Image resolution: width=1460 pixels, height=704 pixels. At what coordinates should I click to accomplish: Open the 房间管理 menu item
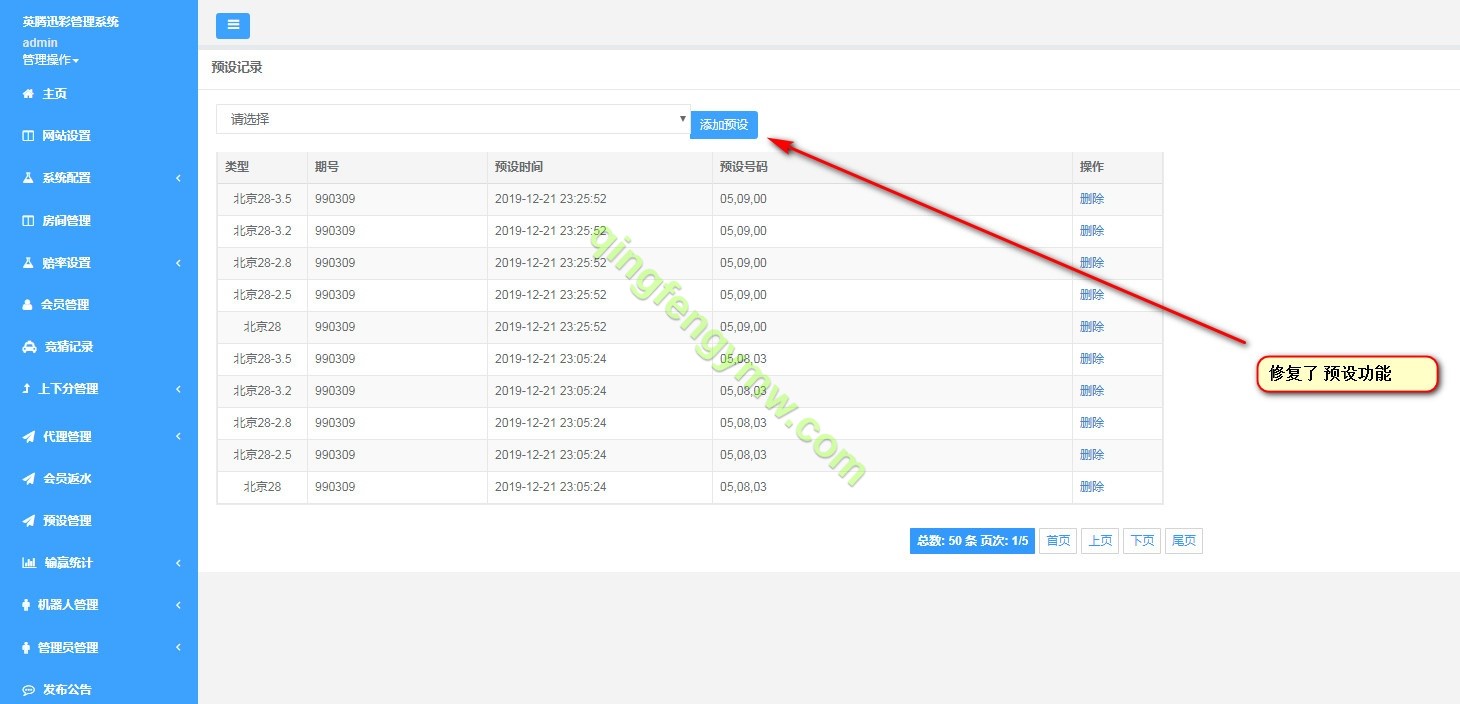click(66, 221)
